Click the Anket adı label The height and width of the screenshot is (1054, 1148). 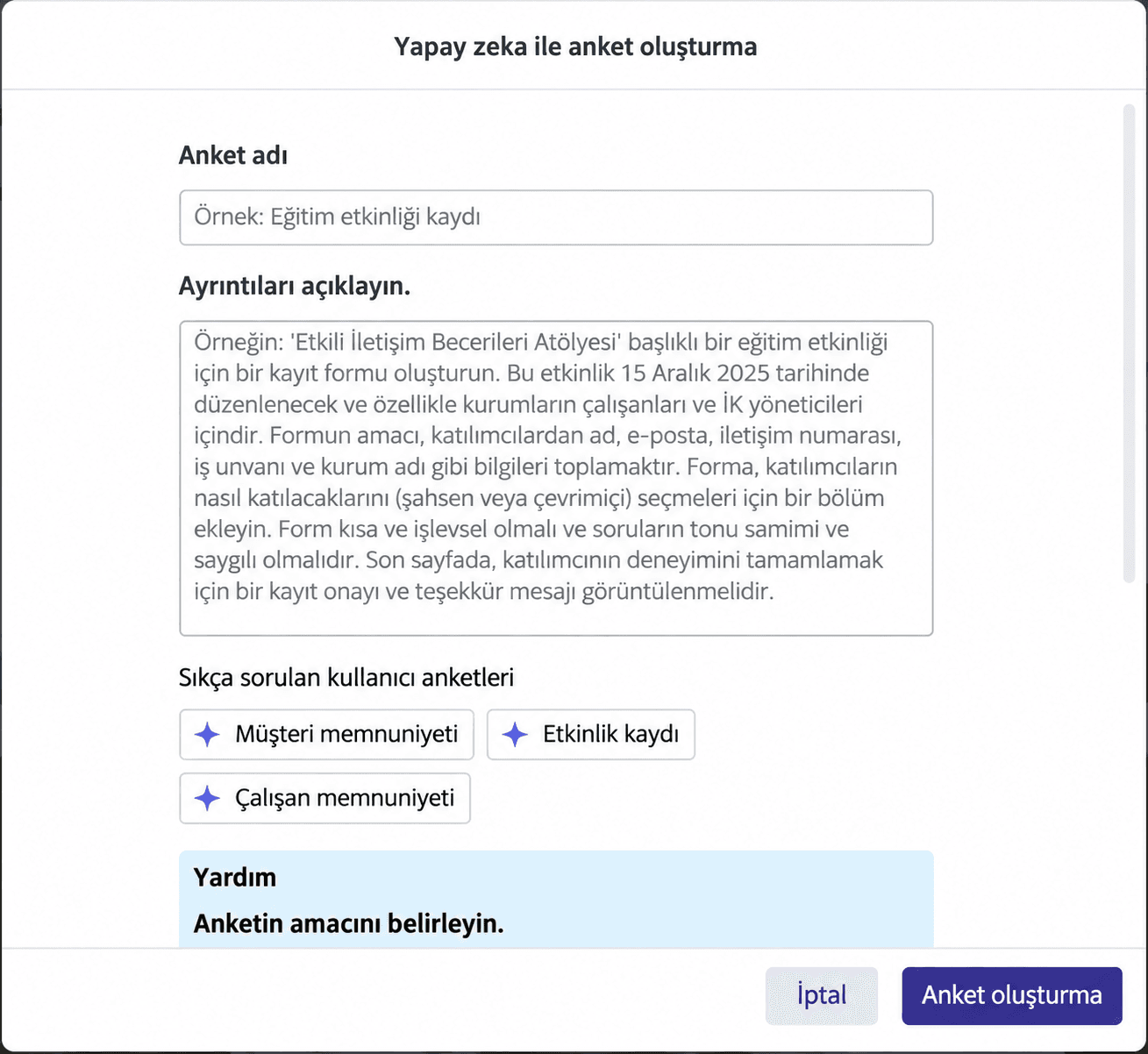233,155
